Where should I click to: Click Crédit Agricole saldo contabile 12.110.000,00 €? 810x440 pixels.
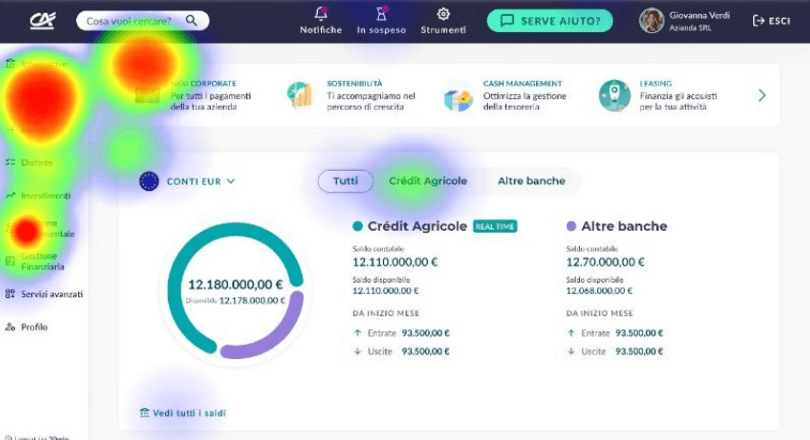[x=395, y=262]
